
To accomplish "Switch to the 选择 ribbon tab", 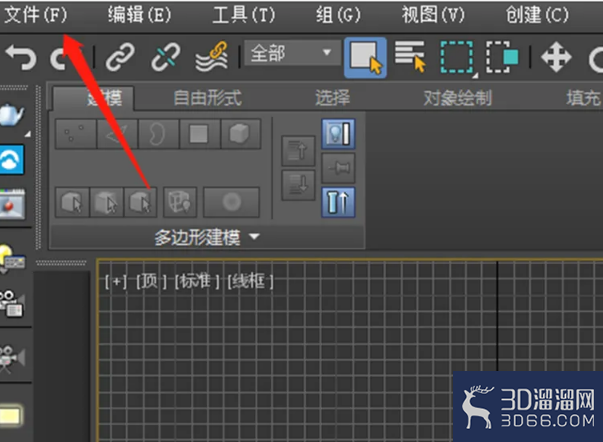I will click(x=333, y=98).
